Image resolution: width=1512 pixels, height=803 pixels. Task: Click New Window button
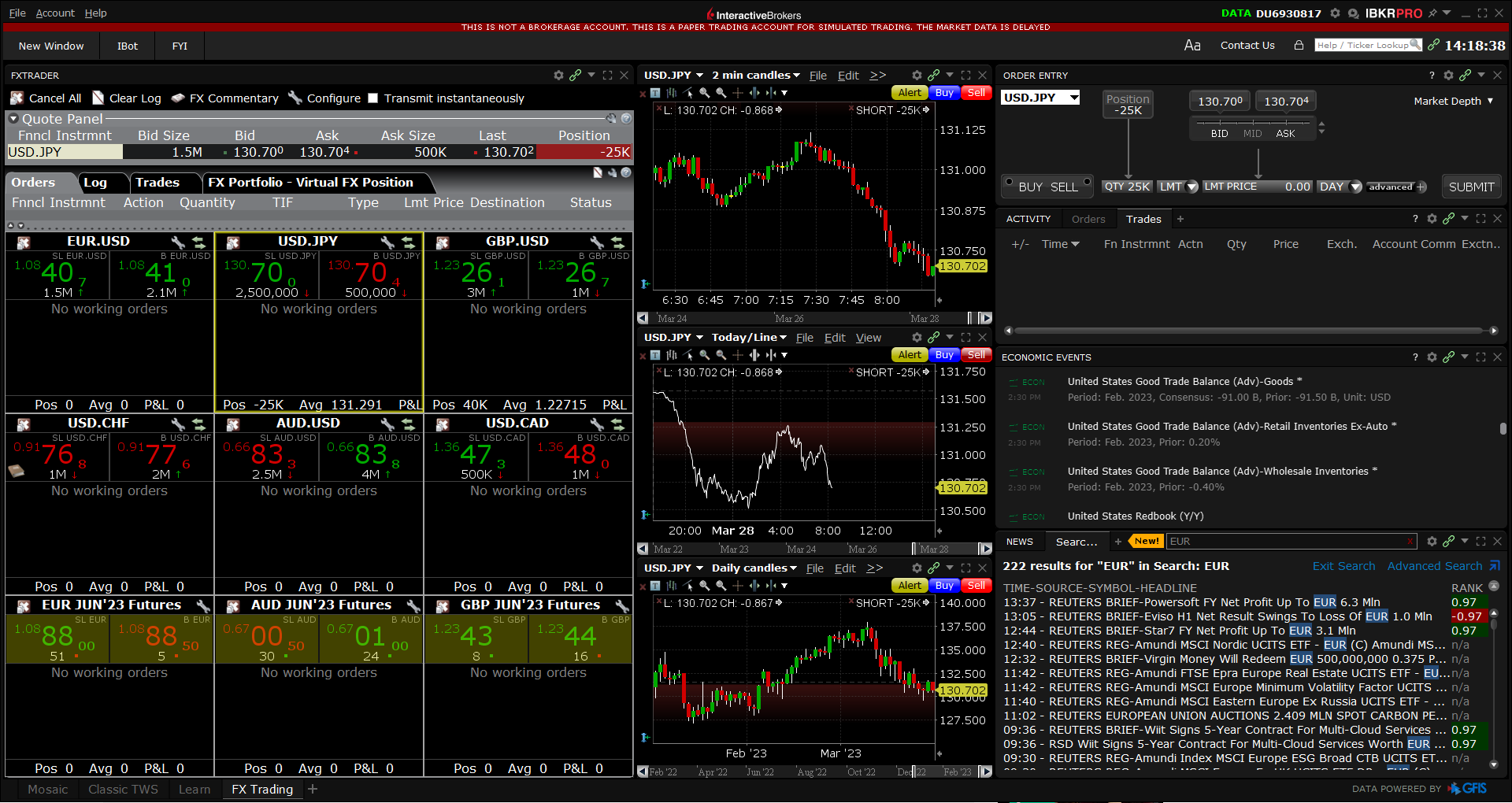point(51,46)
